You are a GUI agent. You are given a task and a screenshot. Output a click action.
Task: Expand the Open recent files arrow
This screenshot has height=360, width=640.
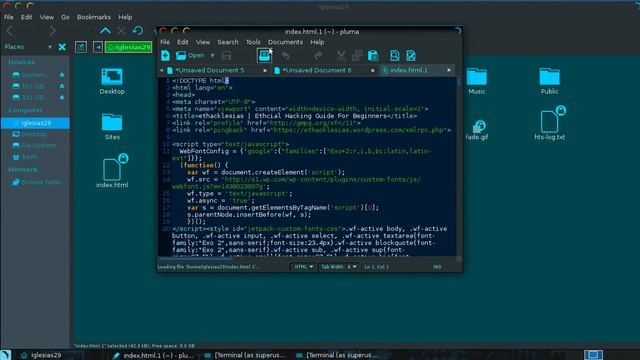212,56
